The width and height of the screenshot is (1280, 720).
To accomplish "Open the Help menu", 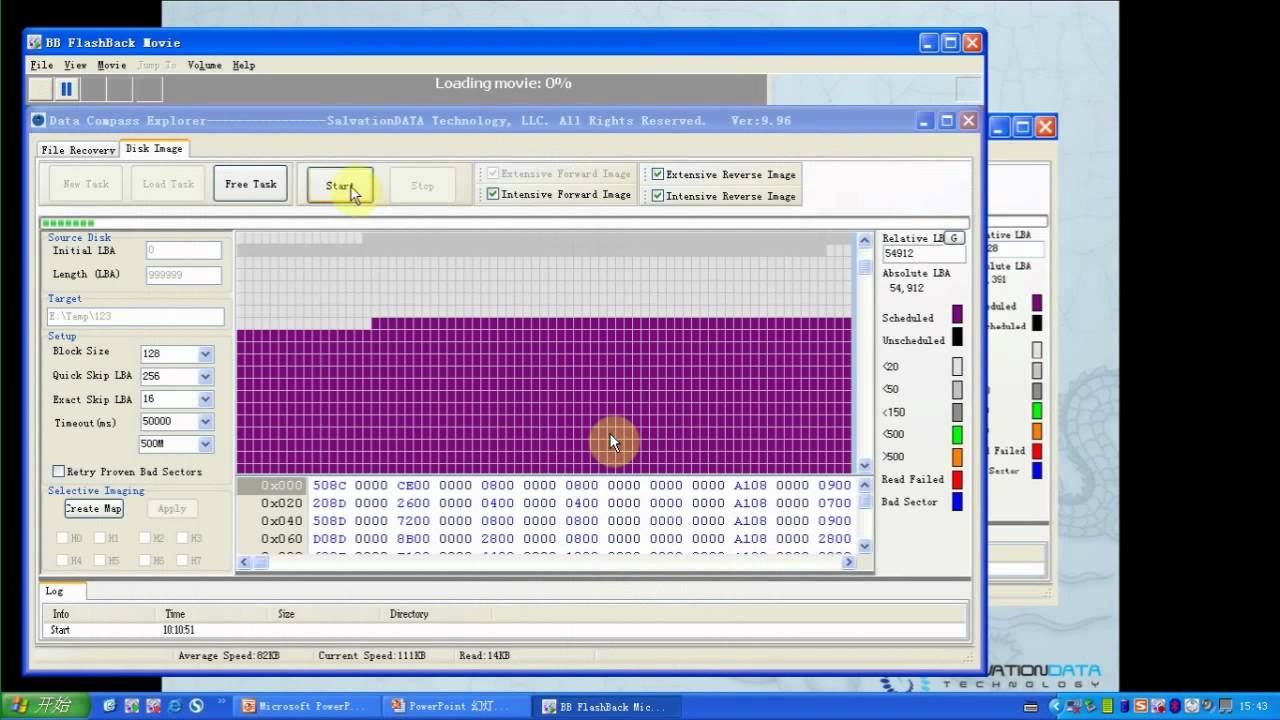I will tap(244, 65).
